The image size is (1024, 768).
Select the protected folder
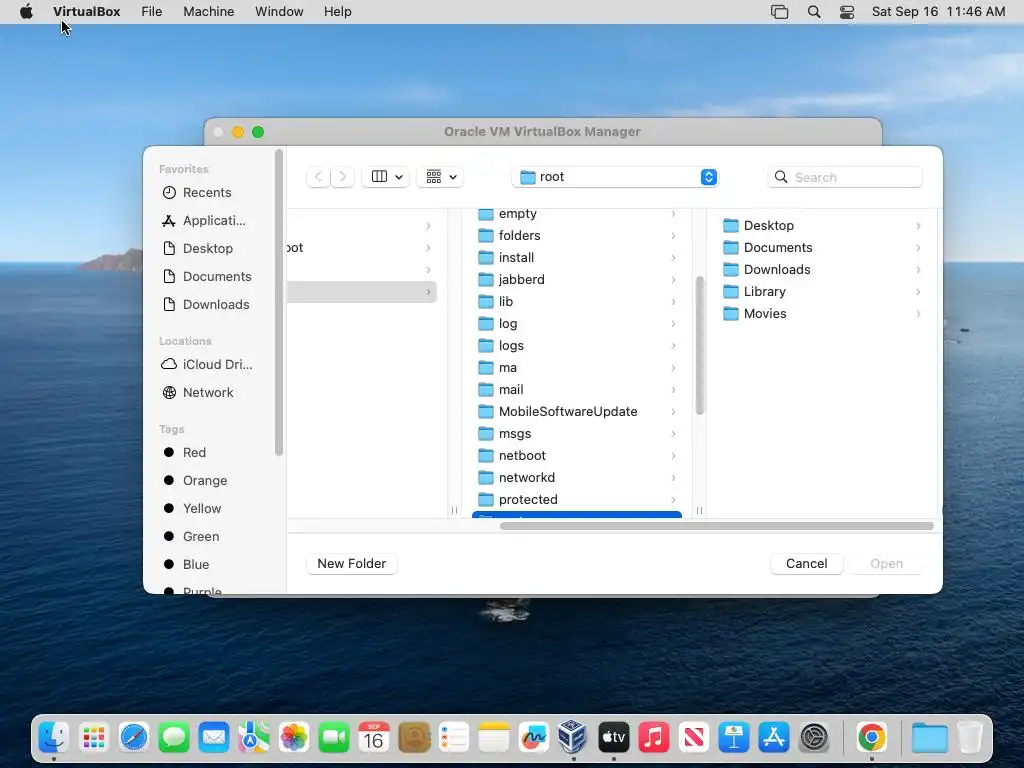pos(577,500)
